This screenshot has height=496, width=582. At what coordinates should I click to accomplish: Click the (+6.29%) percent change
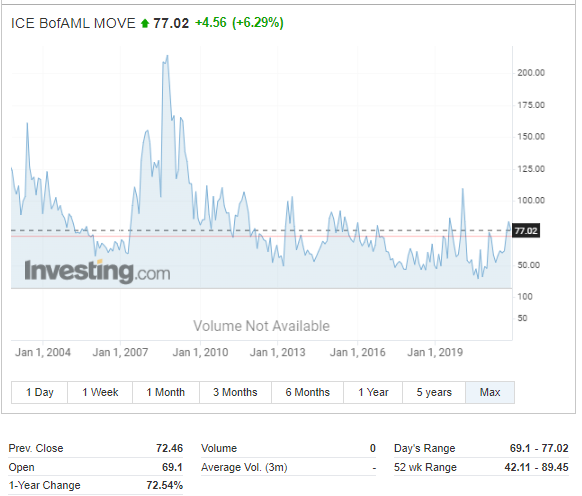(x=258, y=23)
